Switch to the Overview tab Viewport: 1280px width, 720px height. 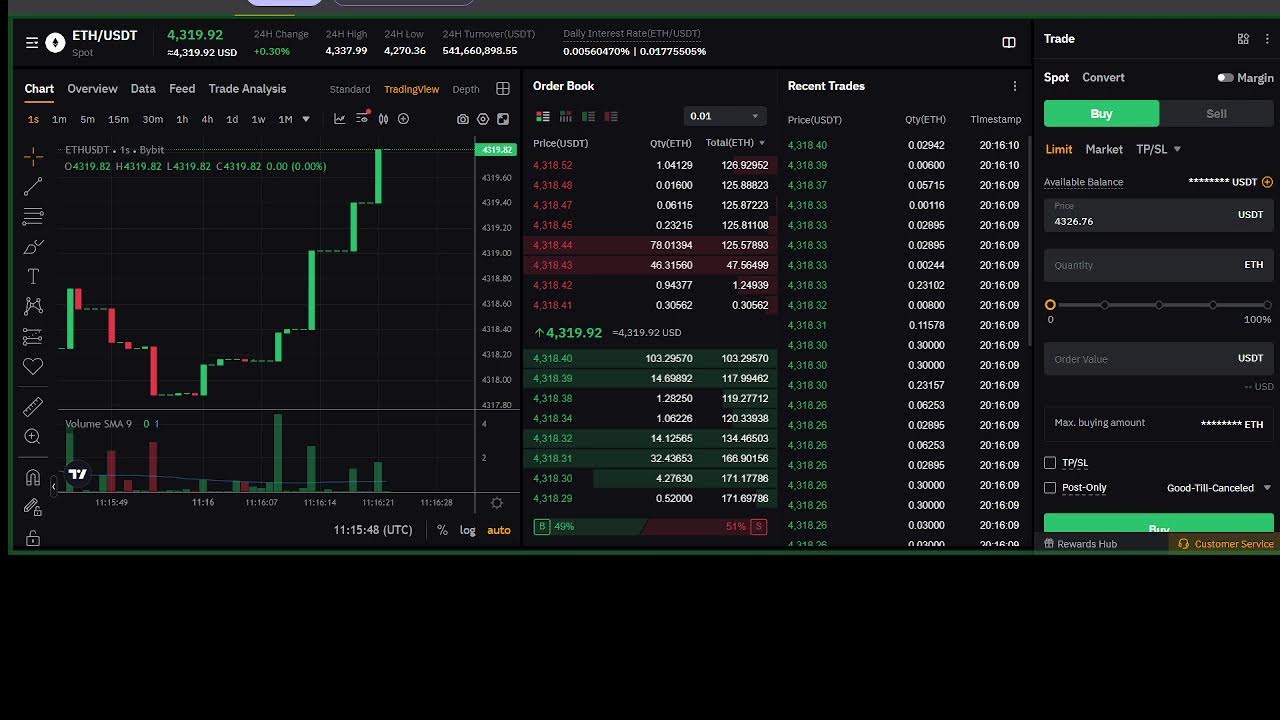tap(92, 89)
